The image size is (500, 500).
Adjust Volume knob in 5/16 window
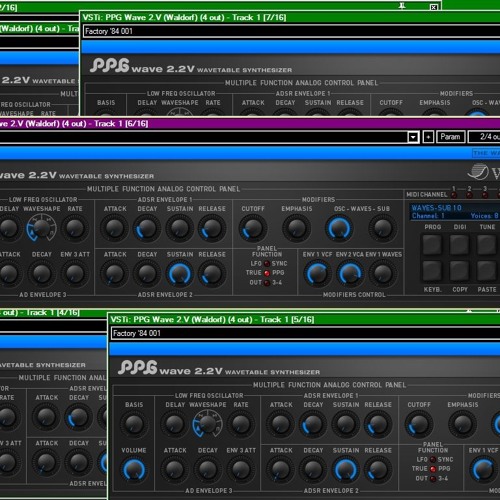134,469
